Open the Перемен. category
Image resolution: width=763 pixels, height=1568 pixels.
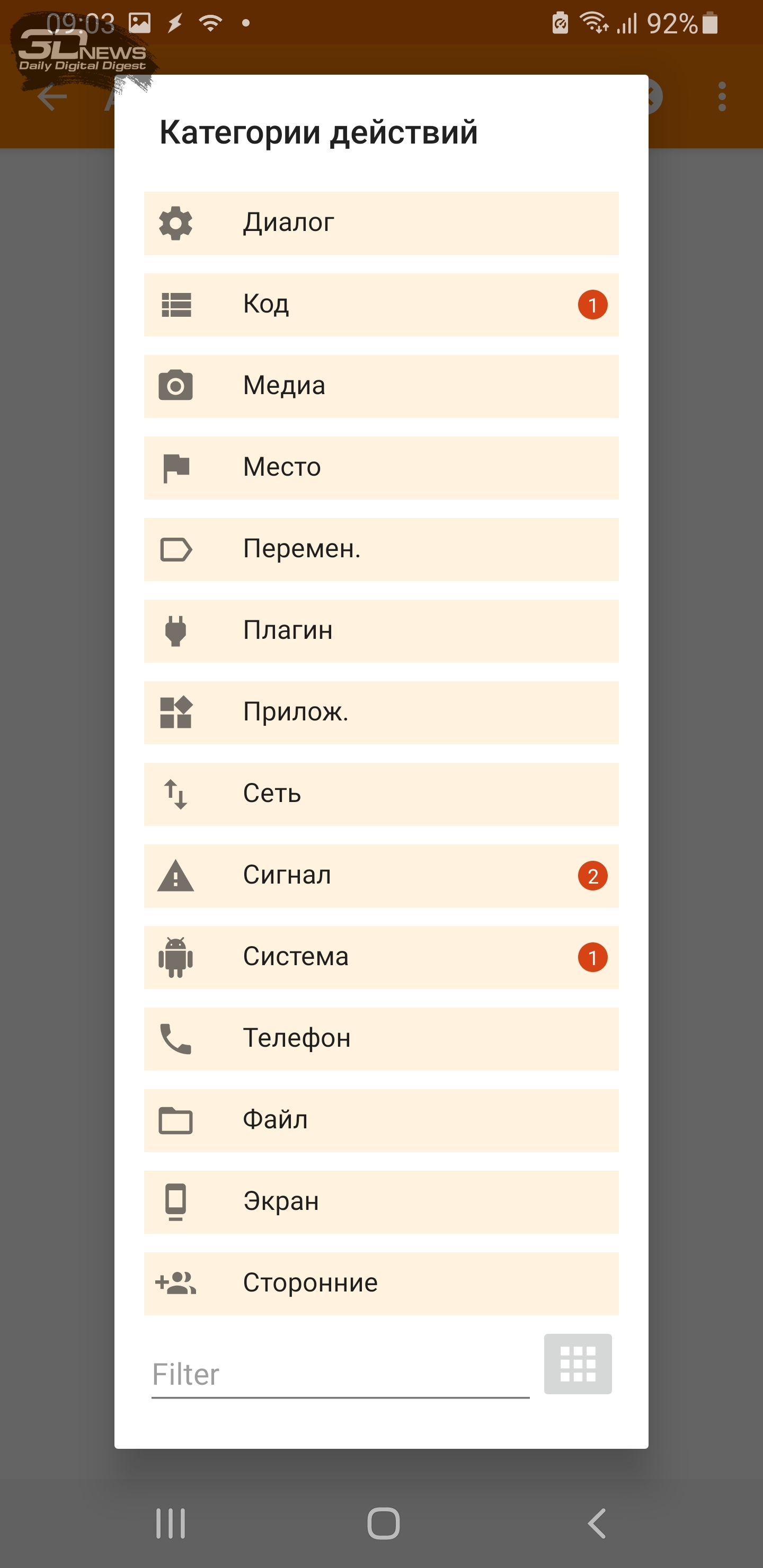click(x=381, y=549)
